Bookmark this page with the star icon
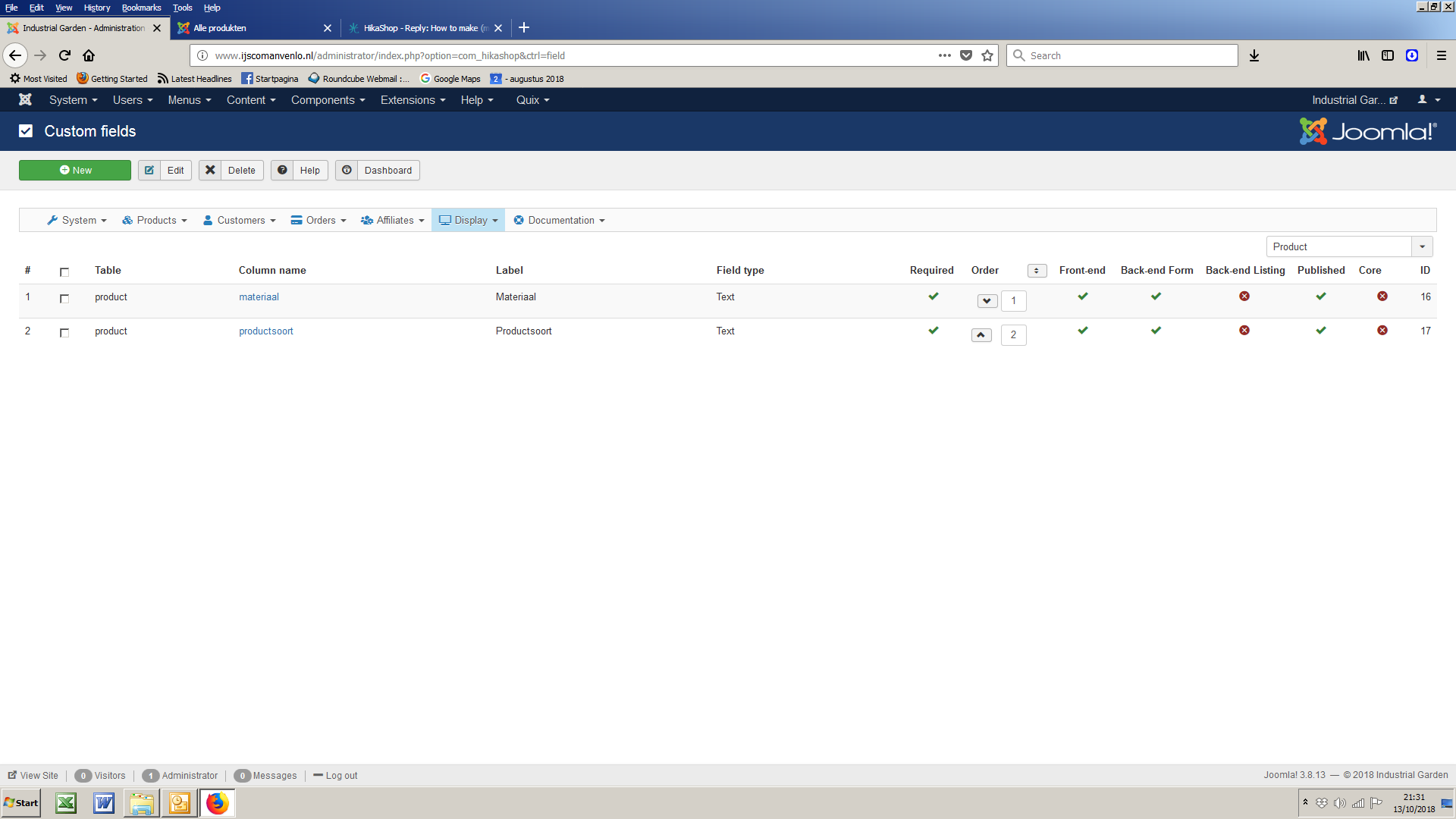The width and height of the screenshot is (1456, 819). 987,55
